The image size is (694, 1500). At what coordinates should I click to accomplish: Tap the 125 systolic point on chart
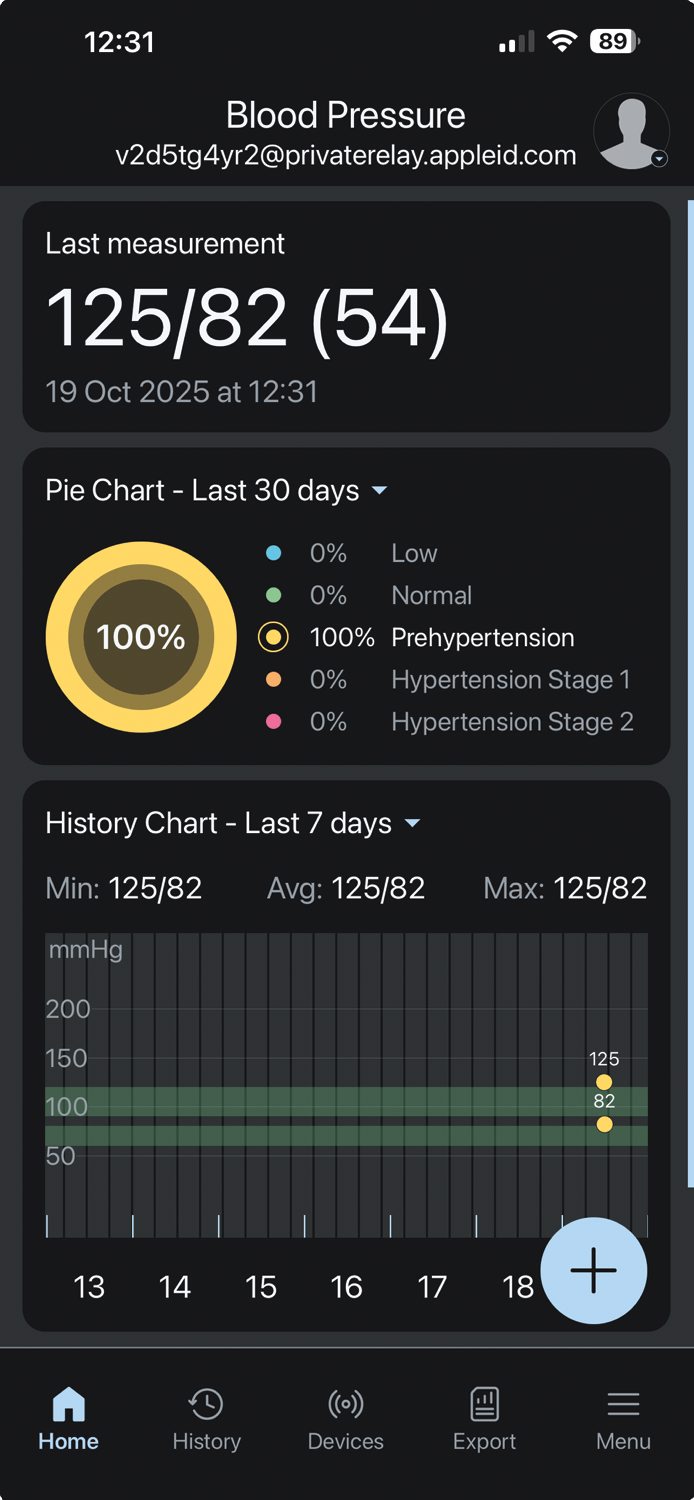click(604, 1082)
